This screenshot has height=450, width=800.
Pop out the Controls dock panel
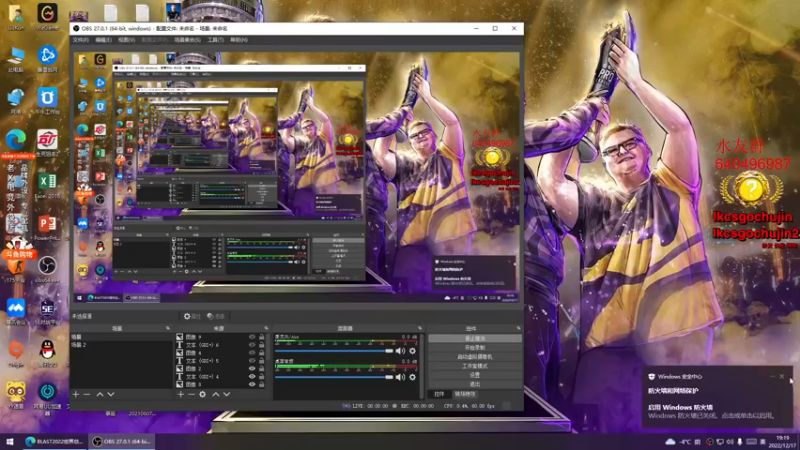pos(518,328)
